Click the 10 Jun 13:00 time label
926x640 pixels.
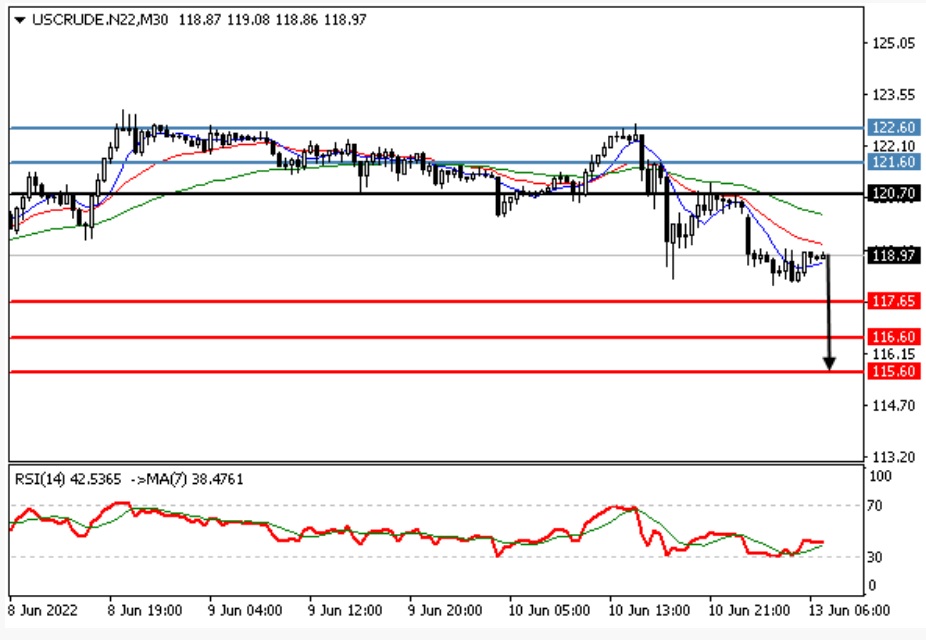649,611
